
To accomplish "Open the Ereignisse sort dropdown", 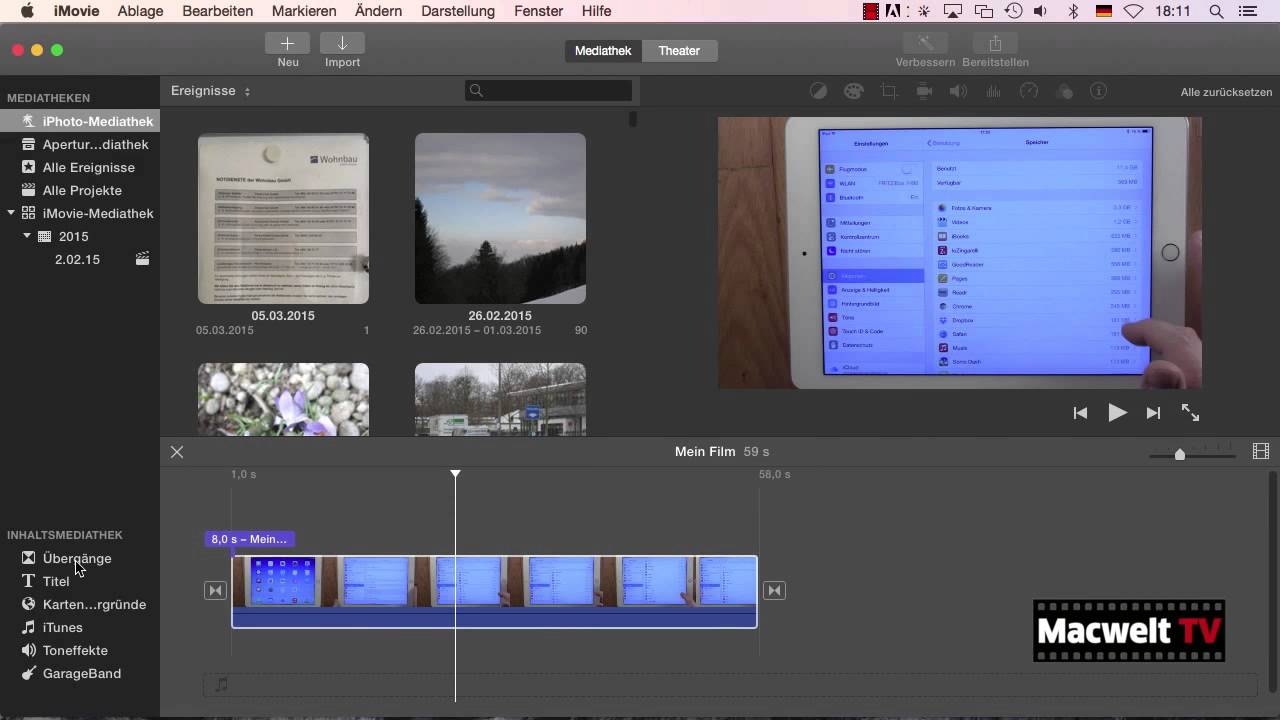I will click(x=211, y=91).
